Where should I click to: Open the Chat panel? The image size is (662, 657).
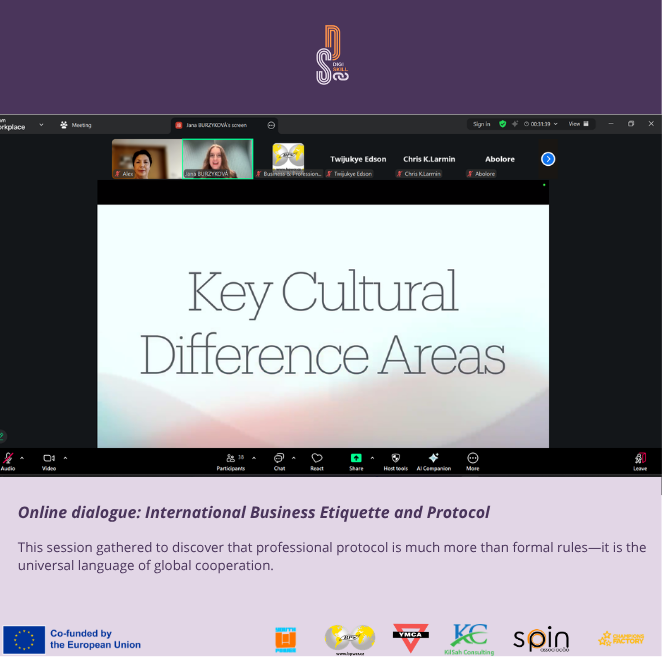coord(279,462)
